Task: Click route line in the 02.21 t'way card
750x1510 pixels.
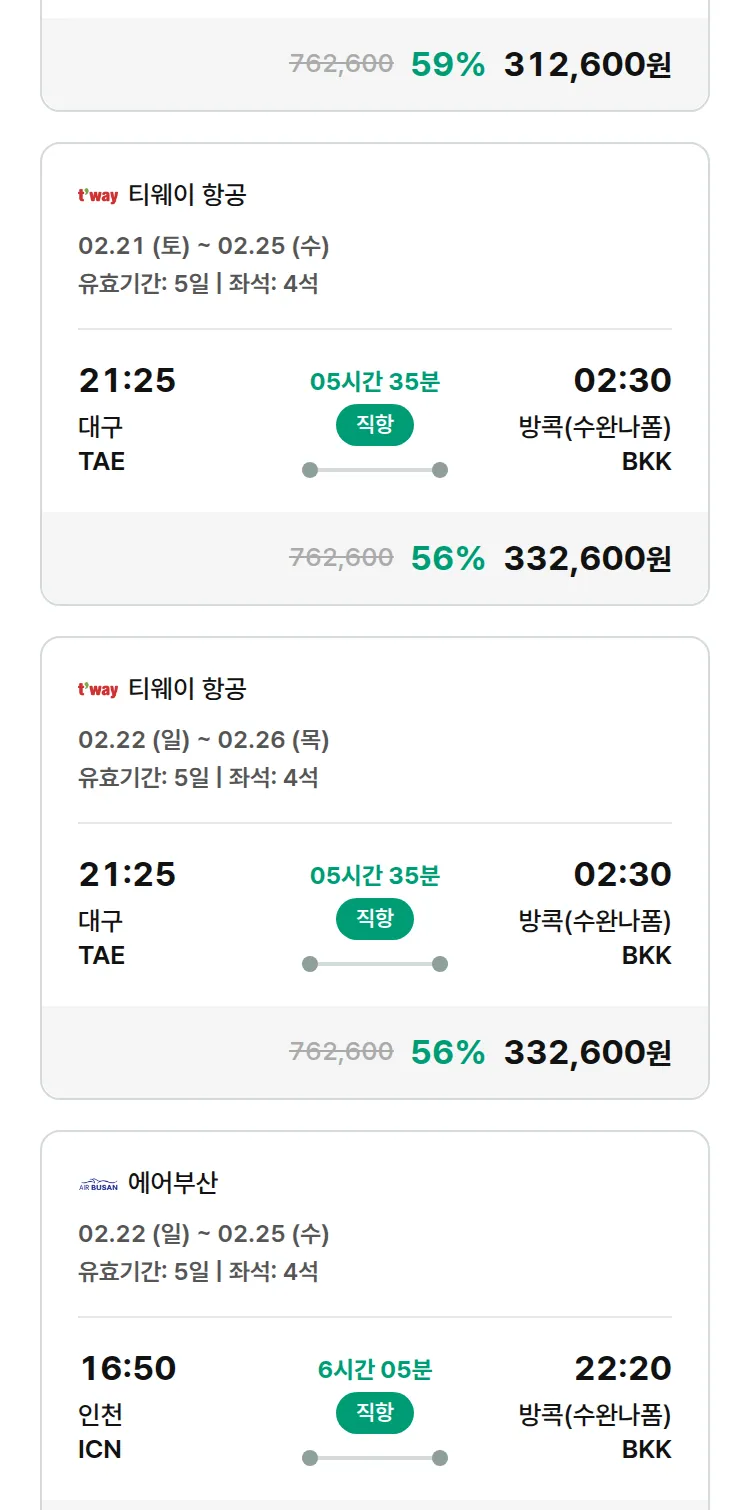Action: tap(375, 470)
